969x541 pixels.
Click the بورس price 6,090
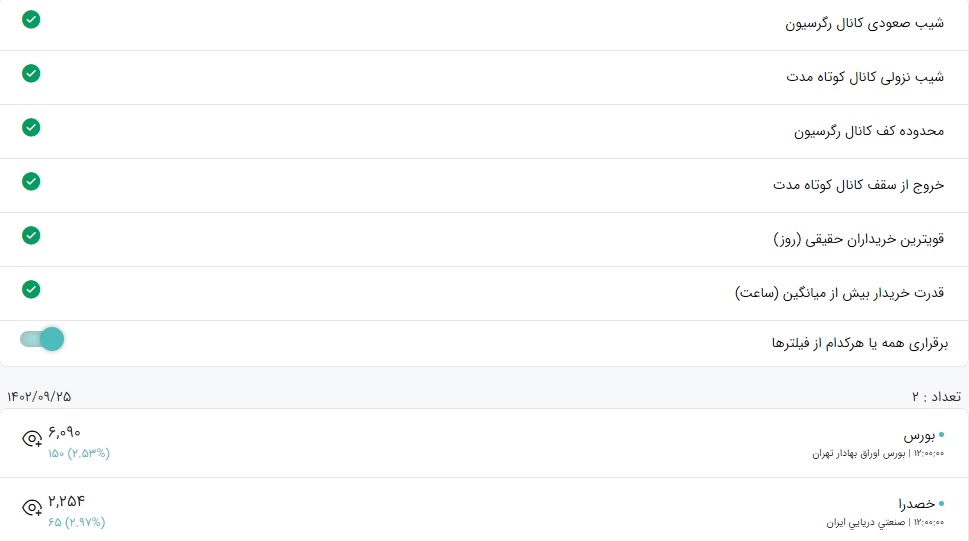point(64,432)
